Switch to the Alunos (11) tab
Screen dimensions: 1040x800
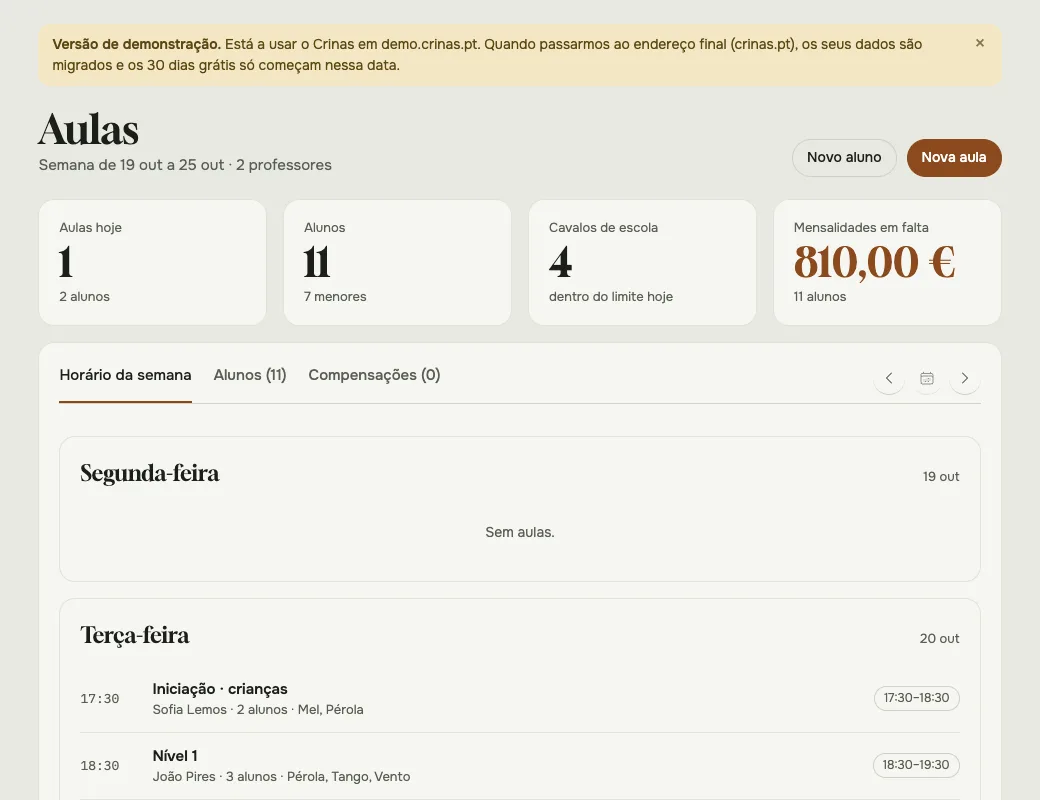250,375
